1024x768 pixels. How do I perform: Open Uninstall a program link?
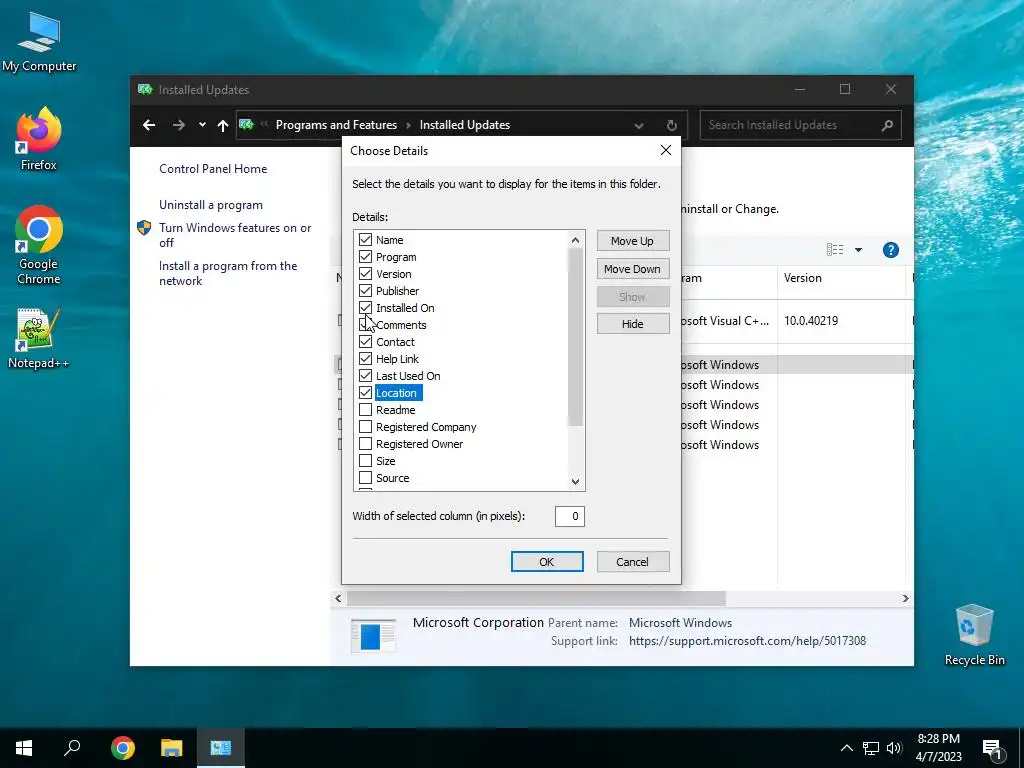[x=211, y=205]
